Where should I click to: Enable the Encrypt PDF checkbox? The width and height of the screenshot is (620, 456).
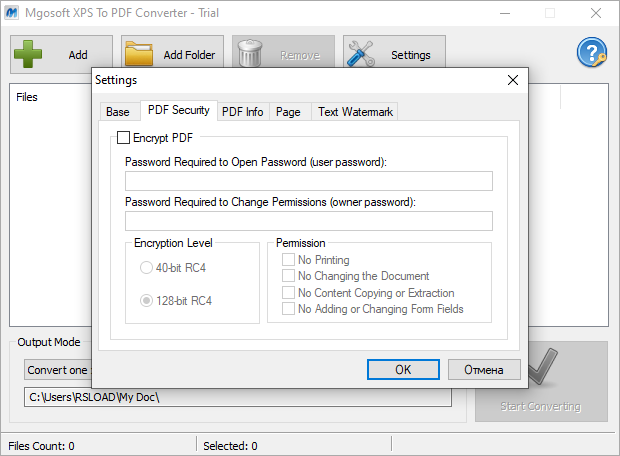click(x=124, y=138)
